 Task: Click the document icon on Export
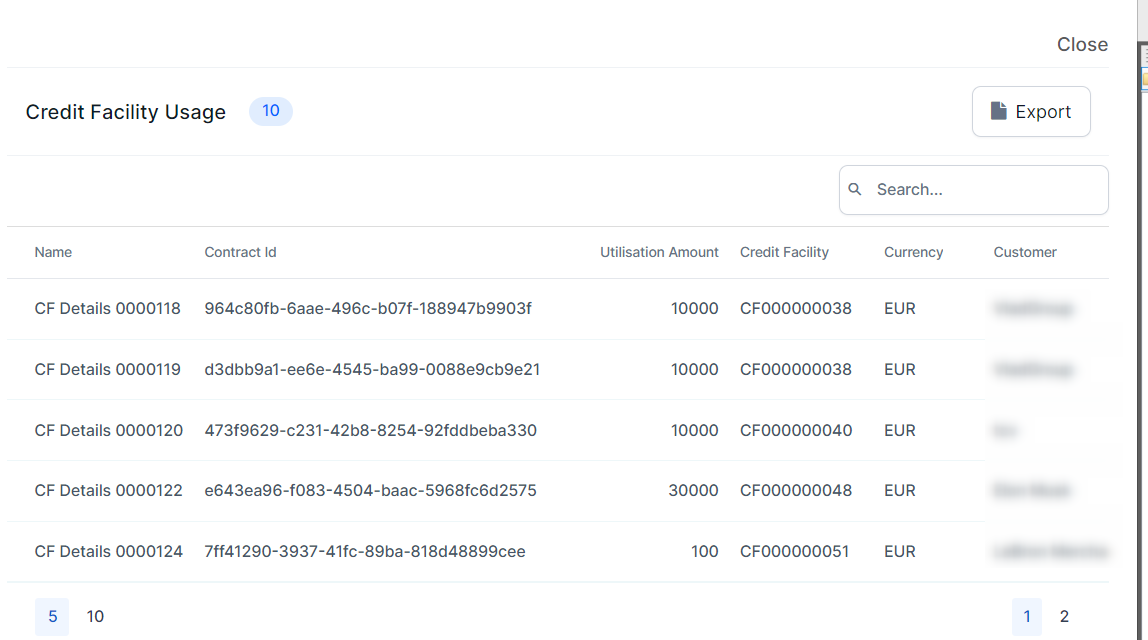coord(998,111)
